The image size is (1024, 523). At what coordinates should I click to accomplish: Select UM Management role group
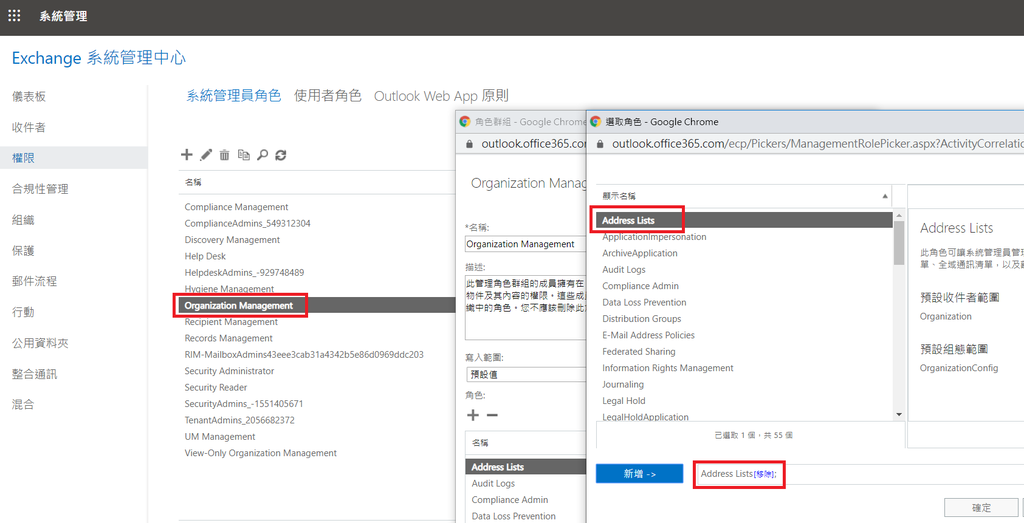(220, 436)
